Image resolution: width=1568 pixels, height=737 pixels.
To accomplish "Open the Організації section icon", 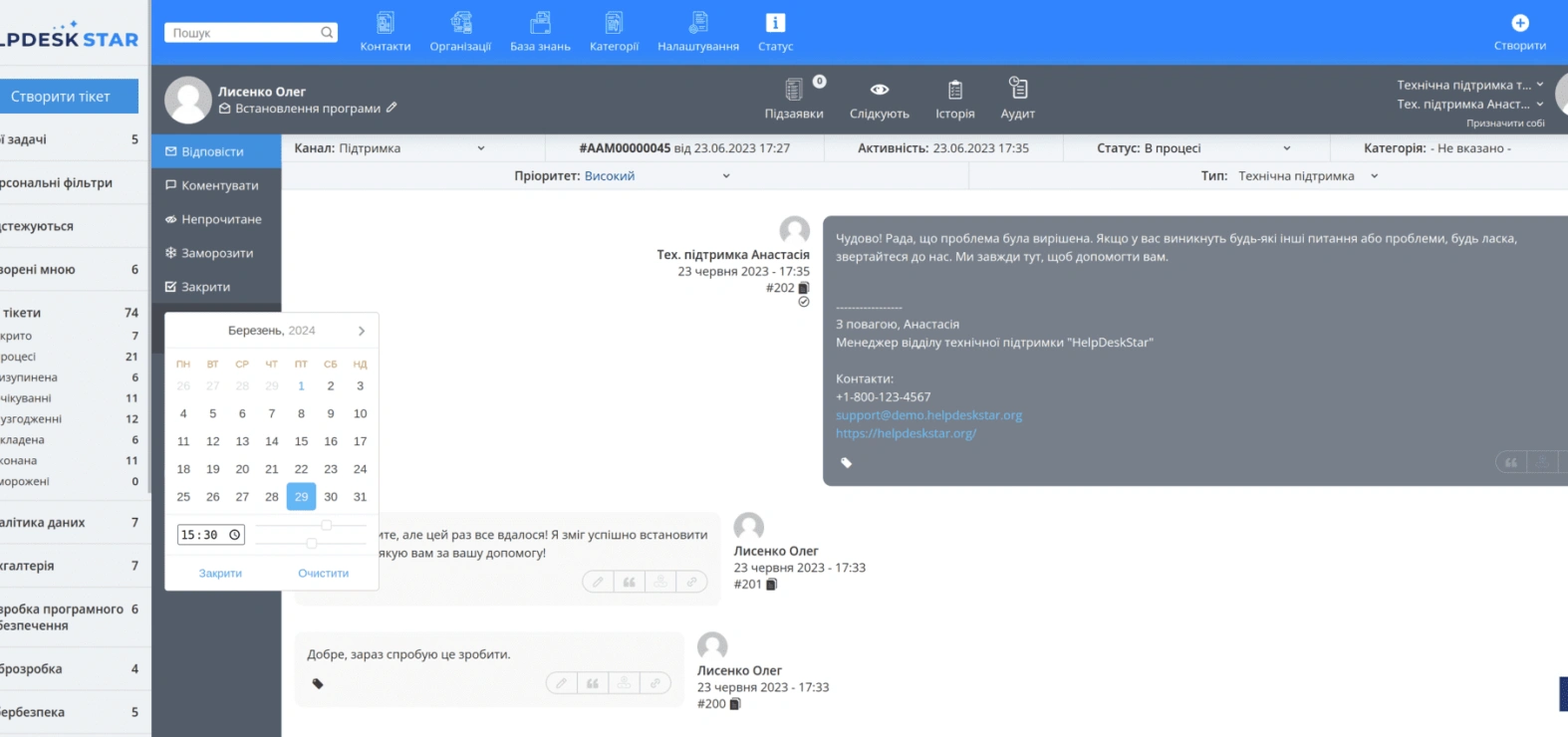I will pyautogui.click(x=461, y=22).
